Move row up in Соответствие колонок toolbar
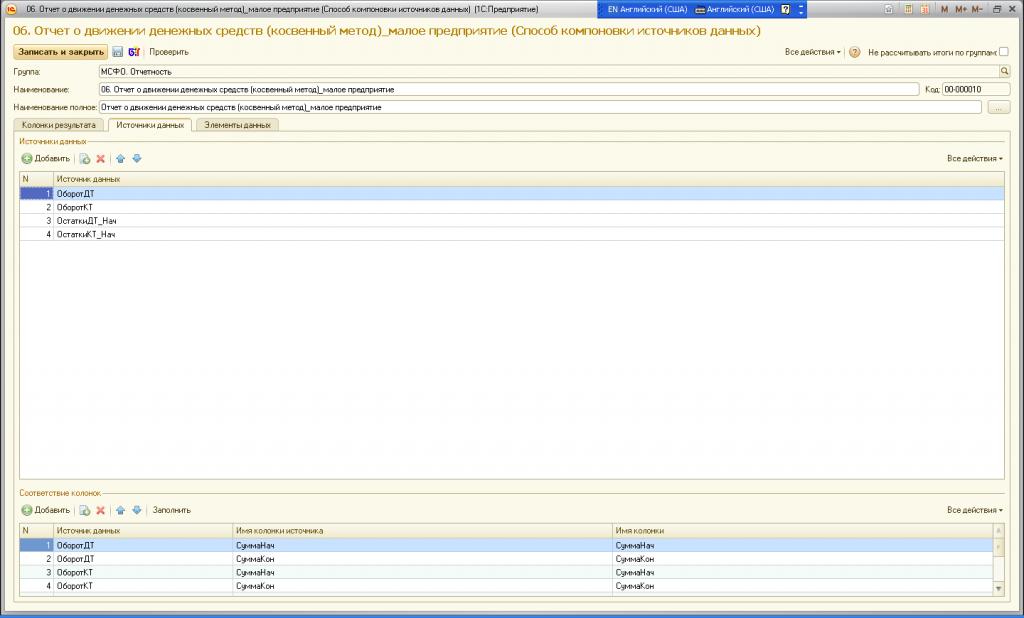The height and width of the screenshot is (618, 1024). [x=120, y=510]
